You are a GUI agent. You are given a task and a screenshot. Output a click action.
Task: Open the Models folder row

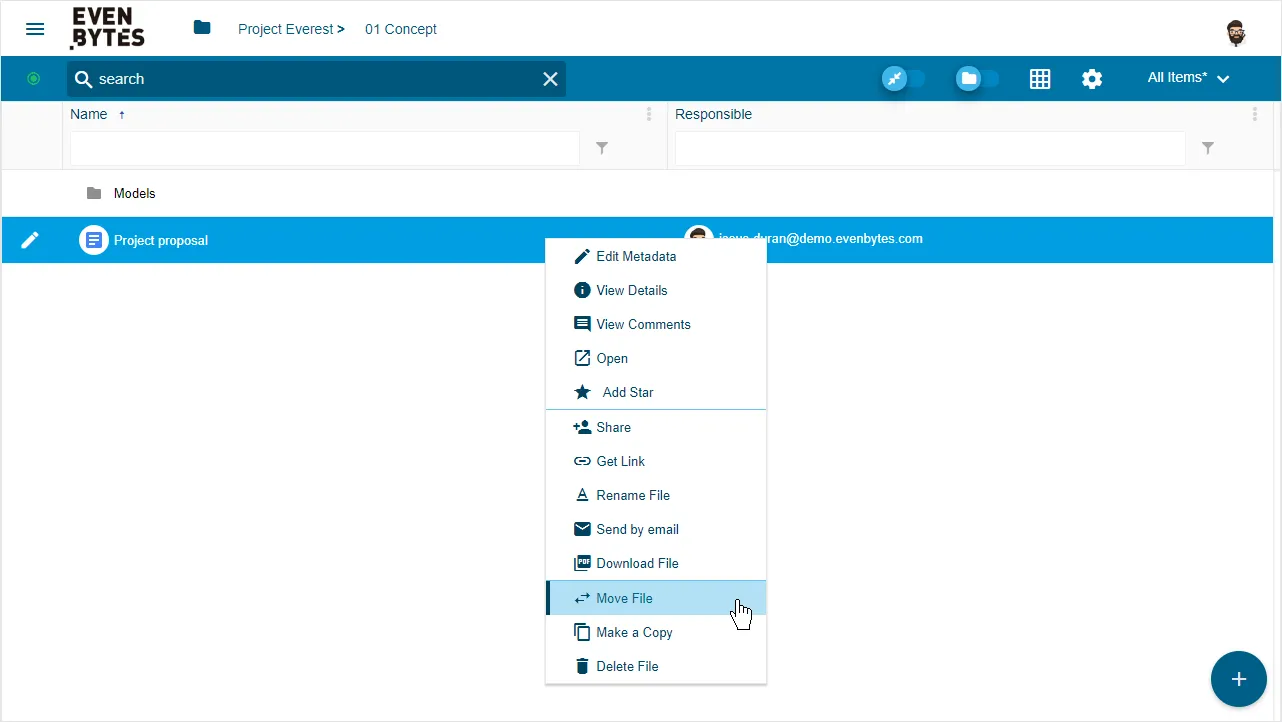click(x=638, y=193)
